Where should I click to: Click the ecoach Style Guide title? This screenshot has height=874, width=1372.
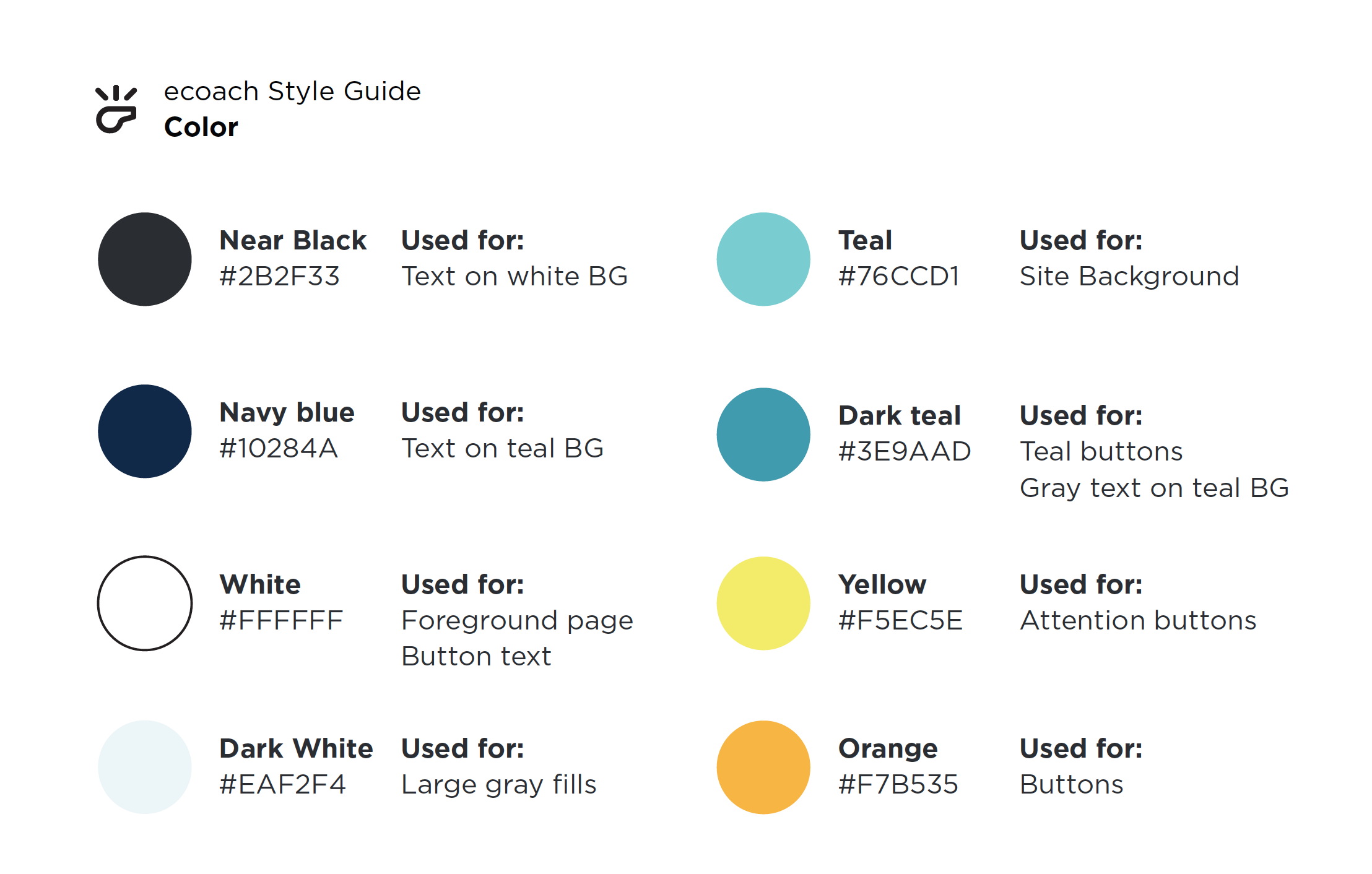(292, 91)
